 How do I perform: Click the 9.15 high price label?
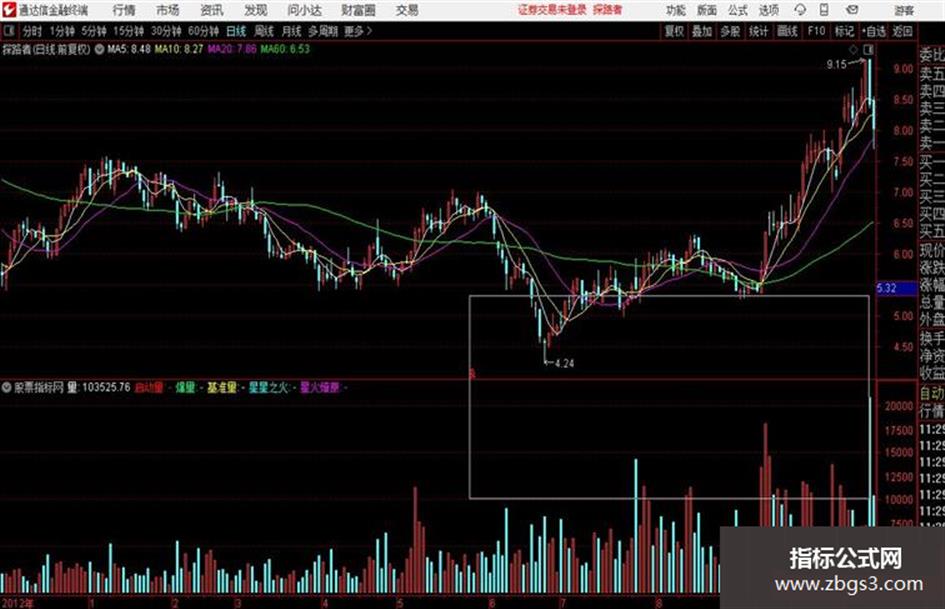[x=836, y=65]
